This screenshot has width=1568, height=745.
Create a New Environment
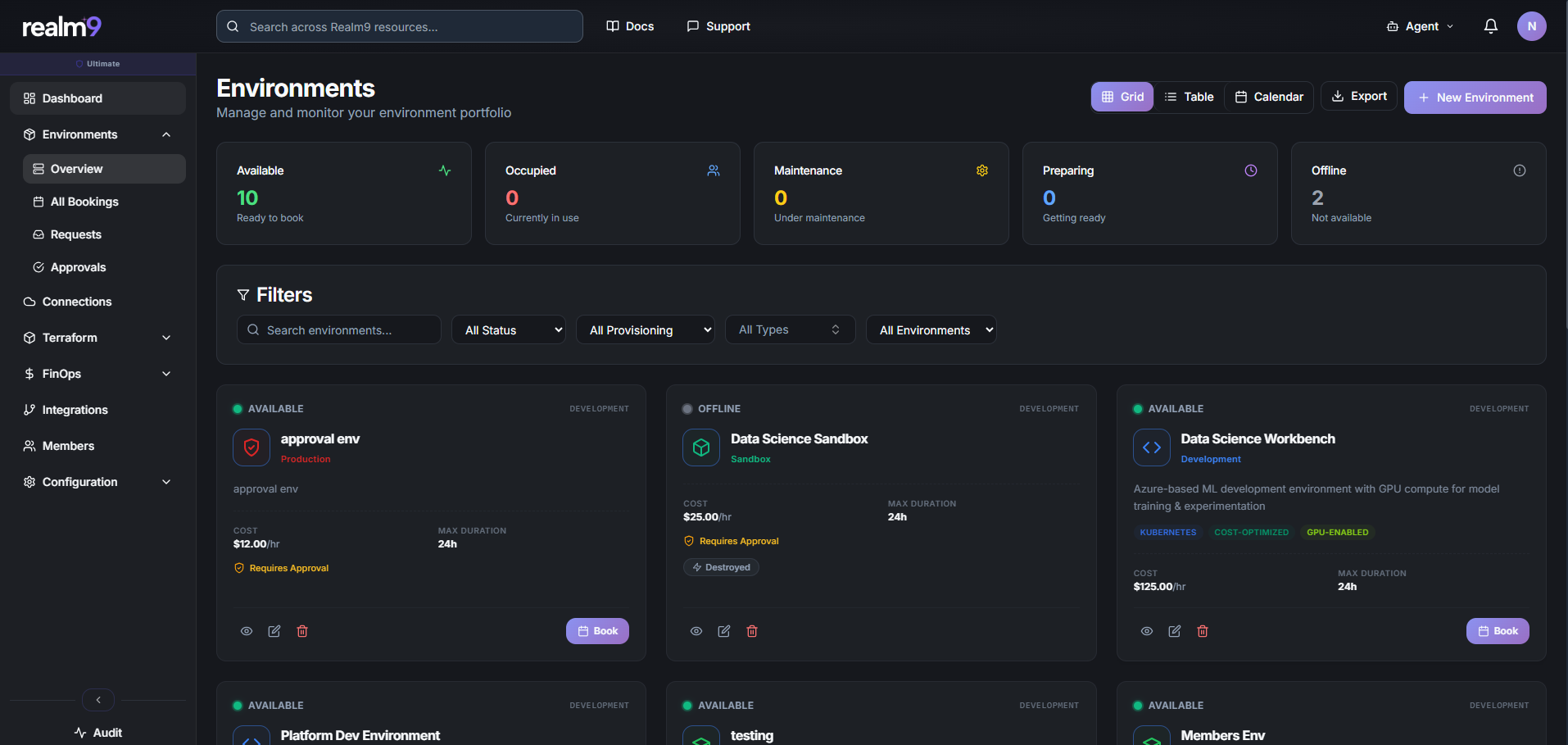click(x=1475, y=97)
